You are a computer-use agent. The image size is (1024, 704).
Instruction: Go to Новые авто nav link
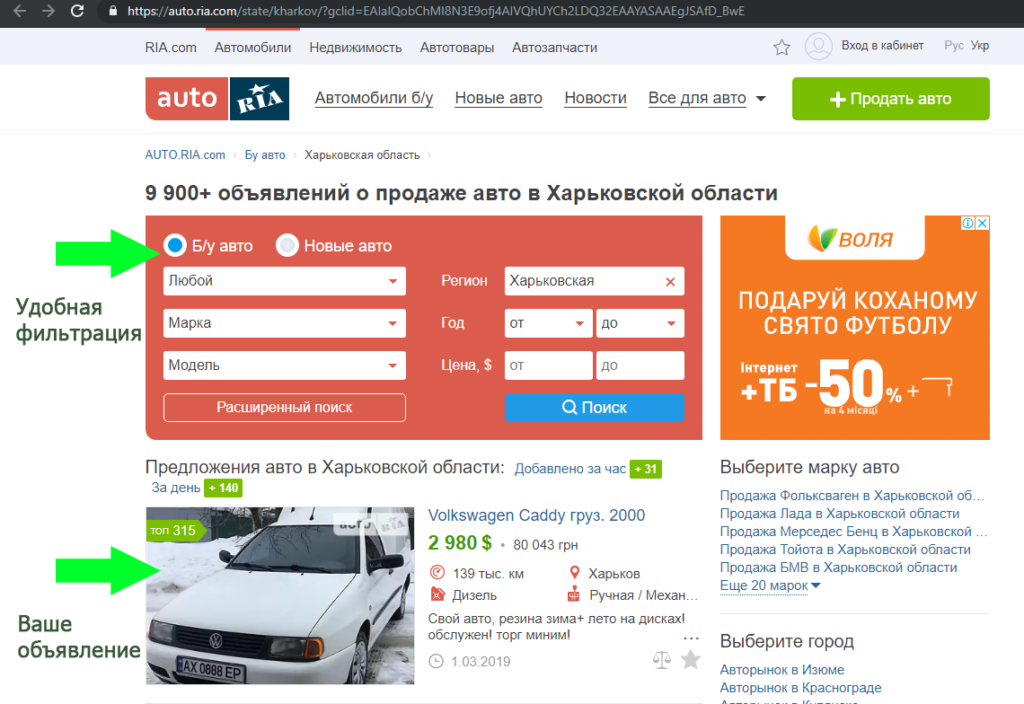click(x=498, y=98)
